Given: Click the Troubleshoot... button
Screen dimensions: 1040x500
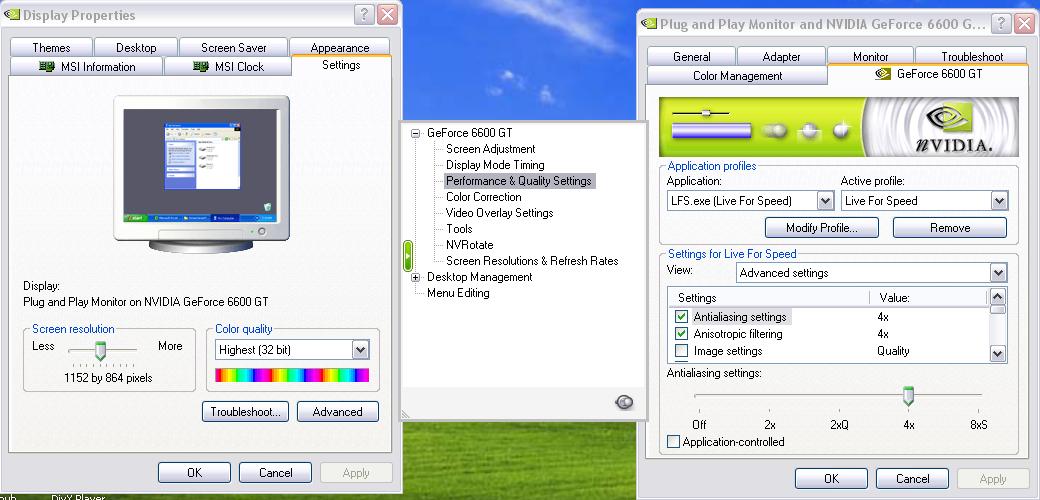Looking at the screenshot, I should pos(245,412).
